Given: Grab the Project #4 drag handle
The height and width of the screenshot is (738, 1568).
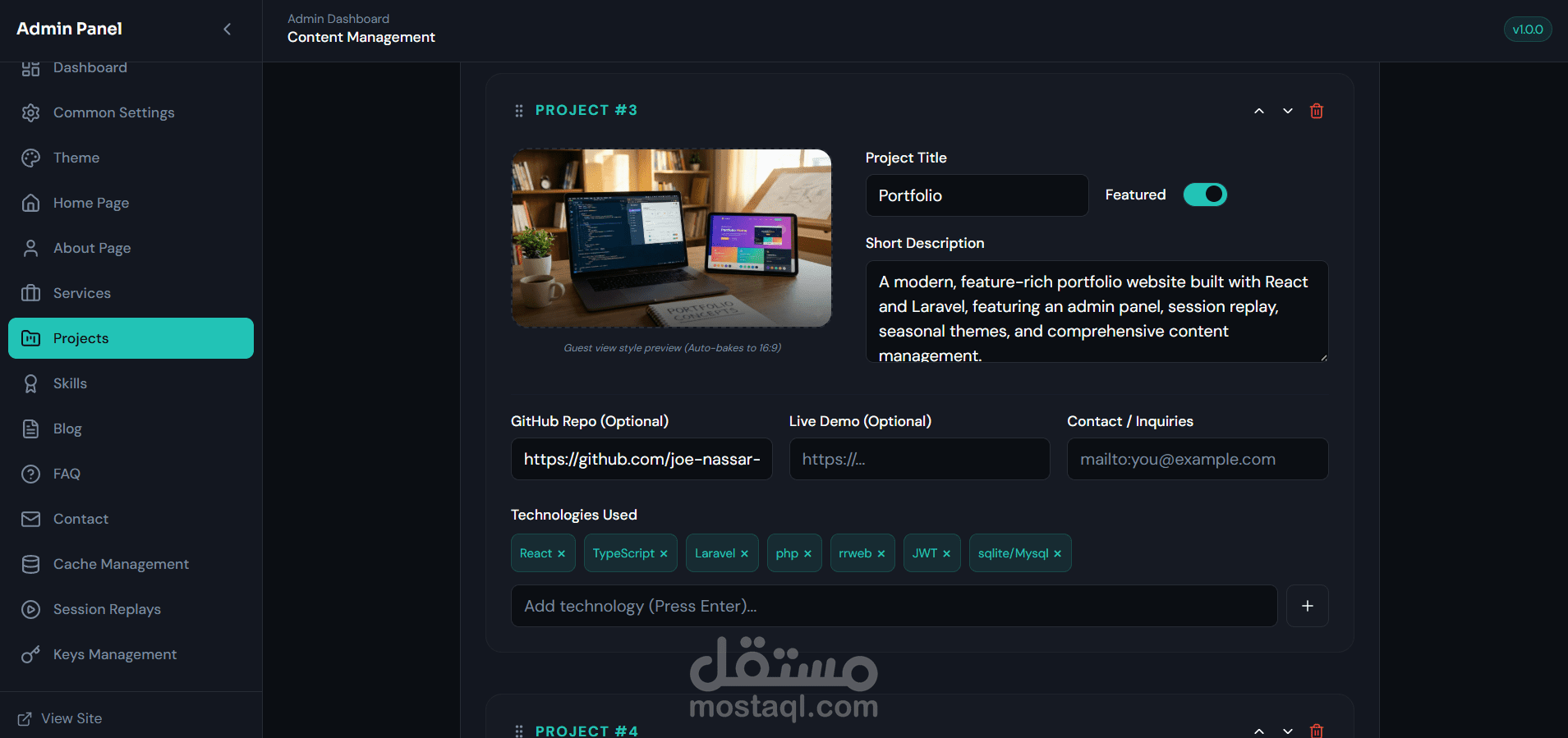Looking at the screenshot, I should coord(518,731).
